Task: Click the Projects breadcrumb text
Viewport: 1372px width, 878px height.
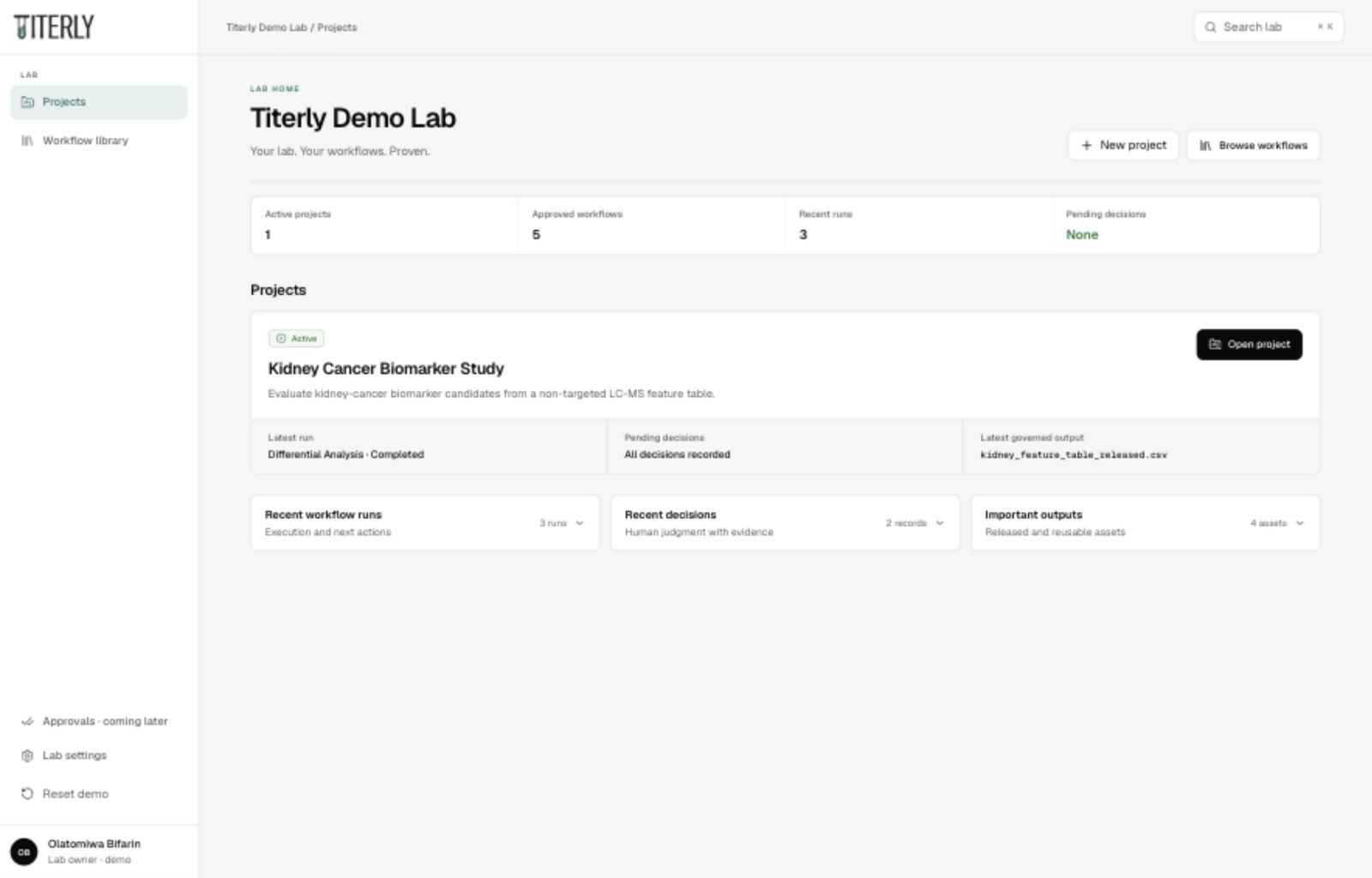Action: point(337,27)
